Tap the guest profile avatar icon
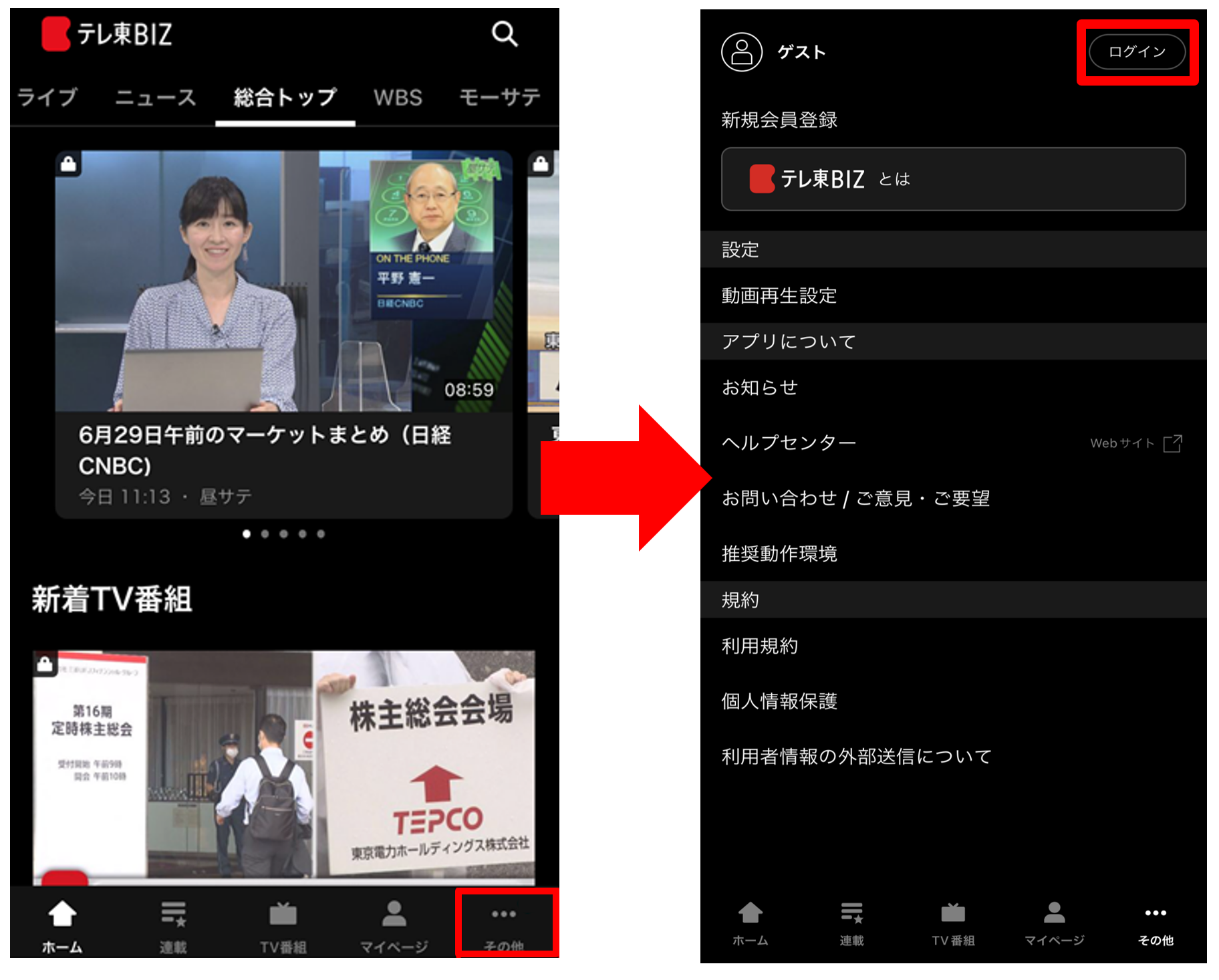 tap(741, 52)
